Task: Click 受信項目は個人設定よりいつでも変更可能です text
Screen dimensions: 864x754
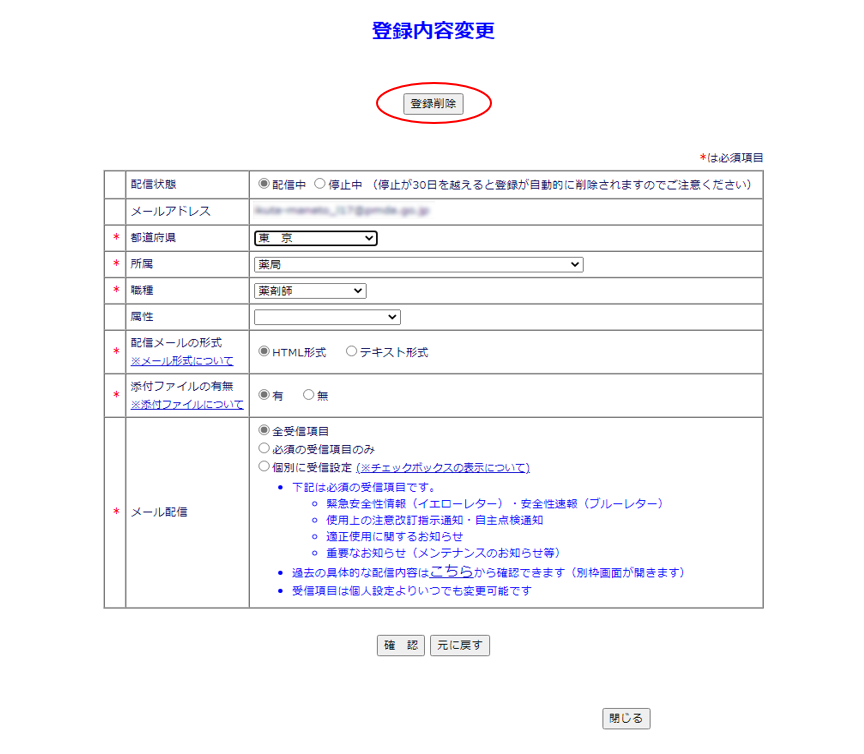Action: tap(412, 591)
